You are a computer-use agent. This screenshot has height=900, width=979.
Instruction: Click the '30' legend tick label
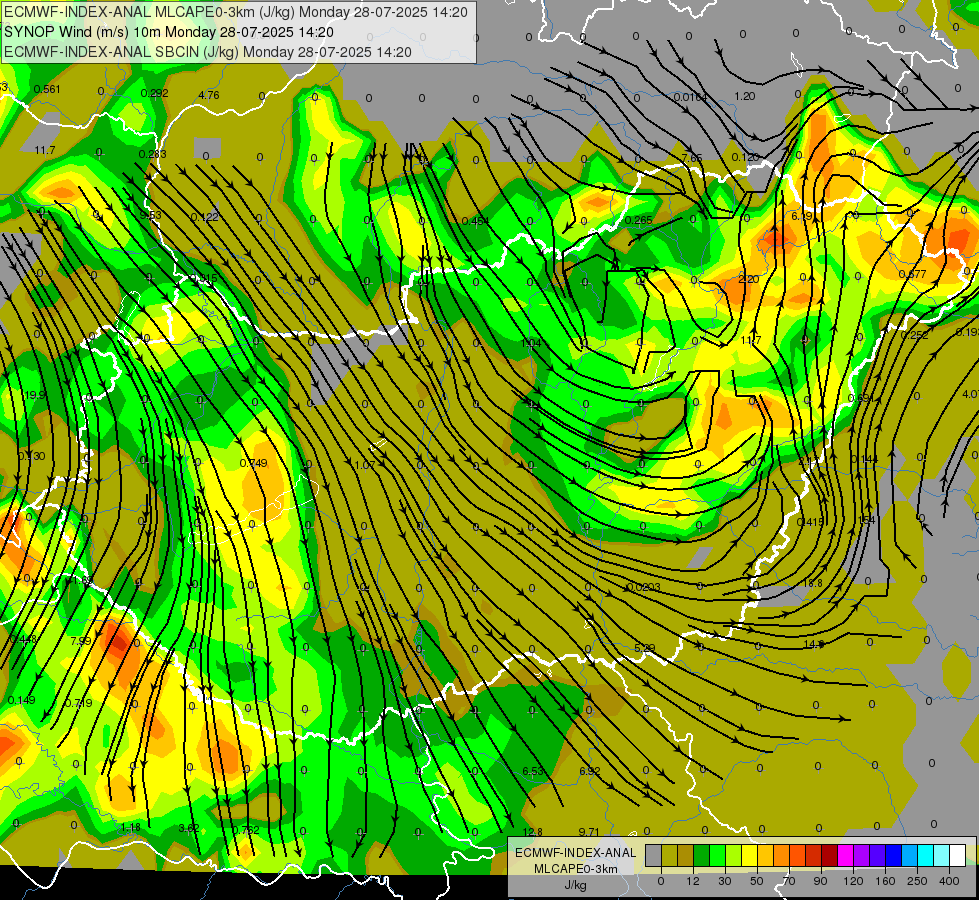tap(725, 881)
